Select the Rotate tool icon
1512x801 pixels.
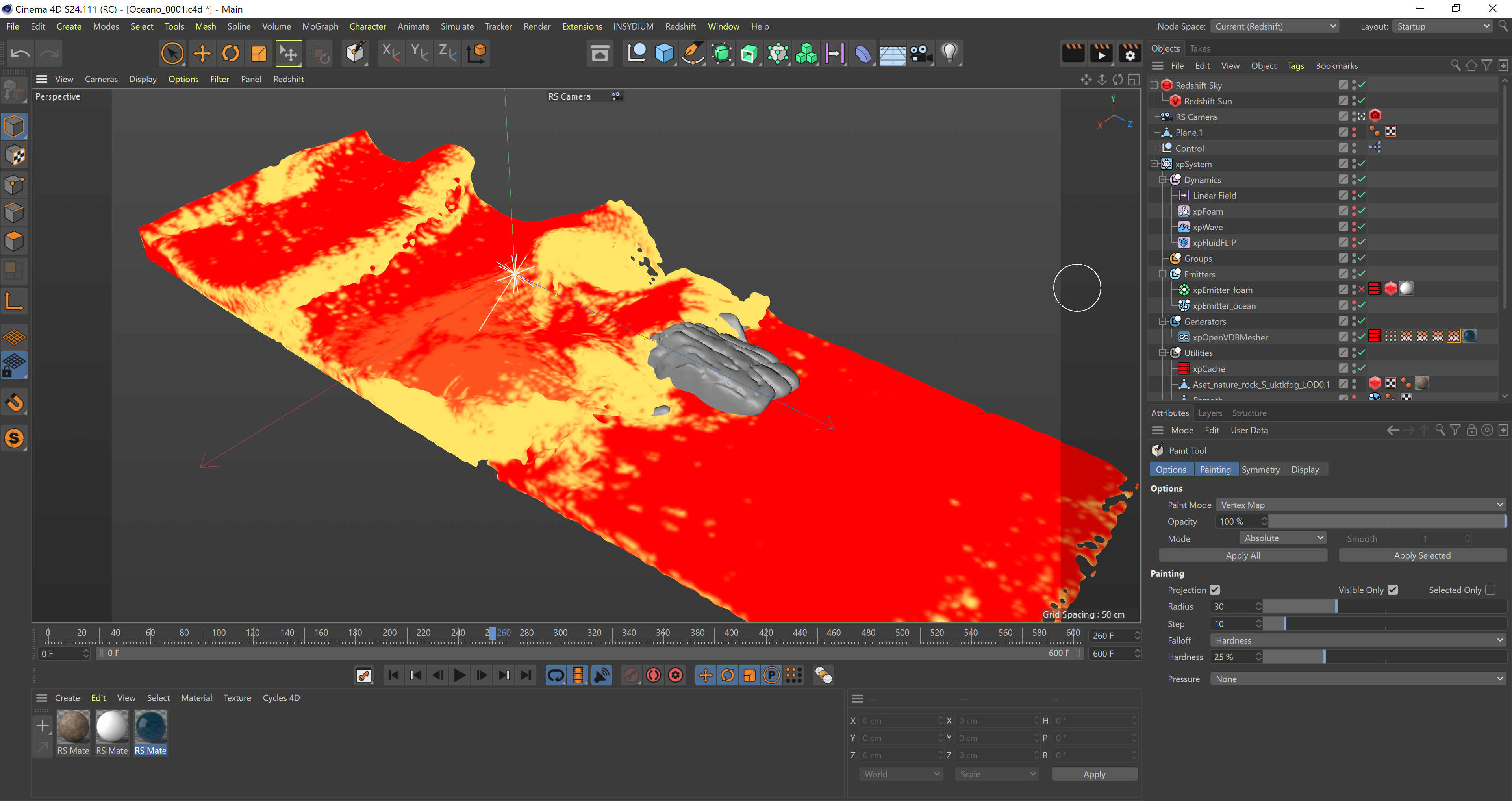coord(231,54)
